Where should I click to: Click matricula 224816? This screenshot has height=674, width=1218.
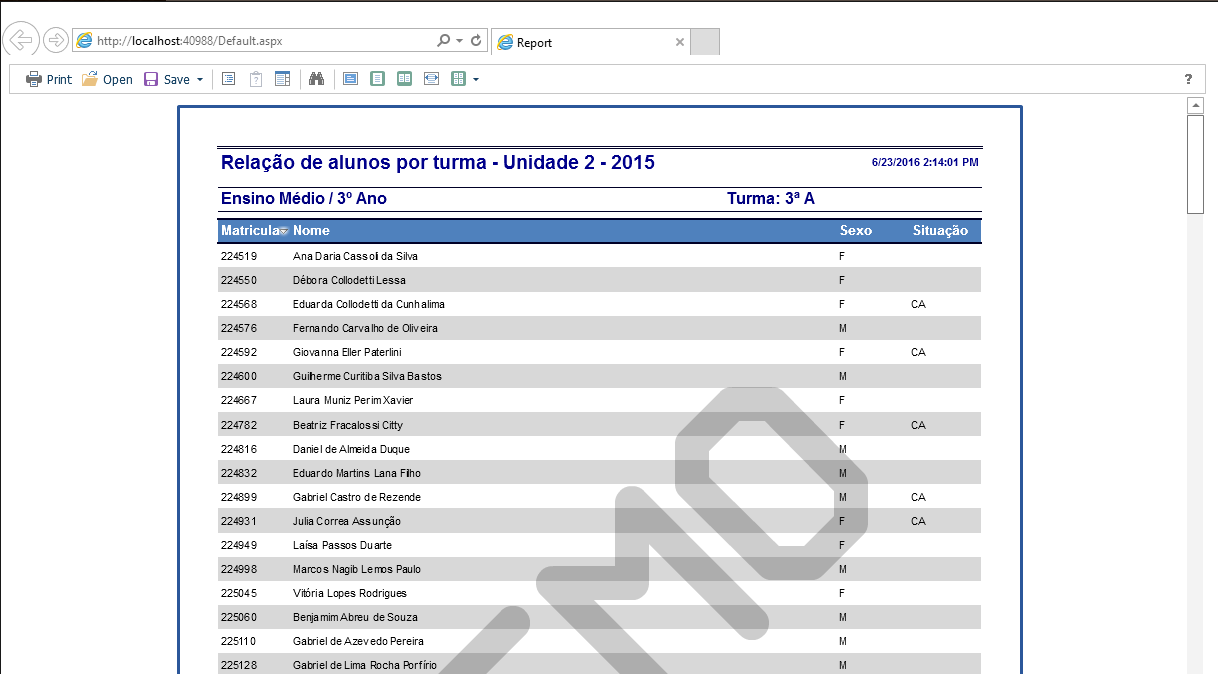[x=238, y=449]
